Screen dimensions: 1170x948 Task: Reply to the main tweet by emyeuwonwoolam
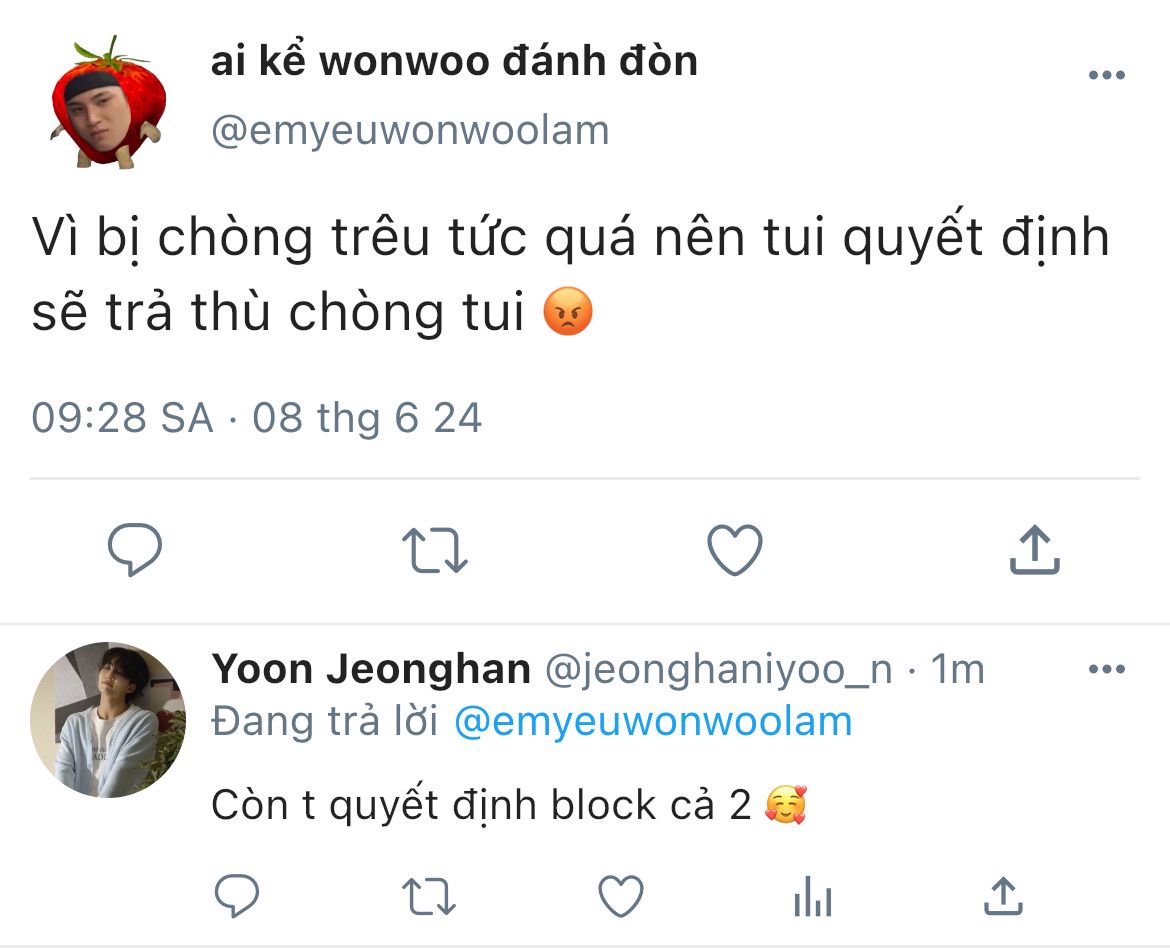pyautogui.click(x=135, y=549)
